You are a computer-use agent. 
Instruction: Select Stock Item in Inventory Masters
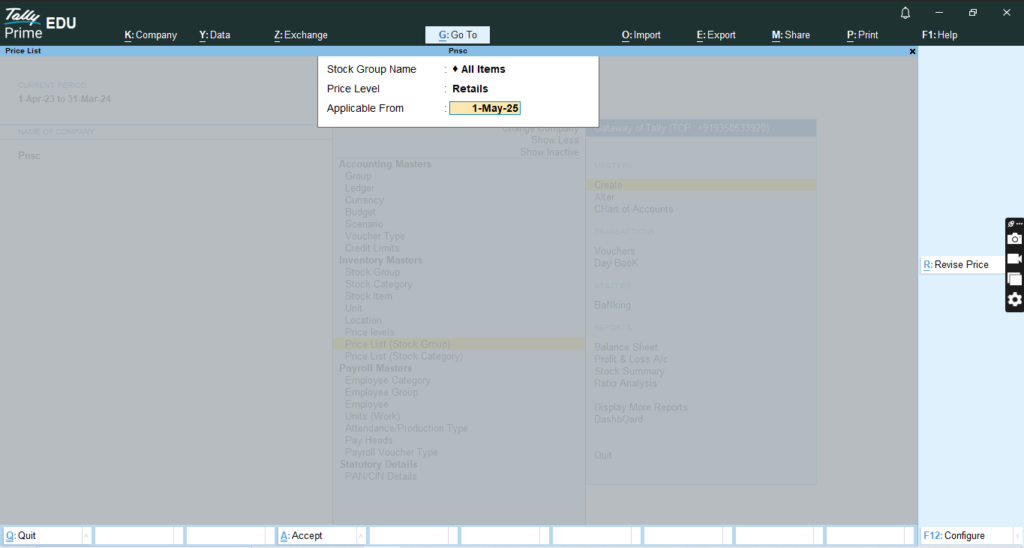click(368, 297)
